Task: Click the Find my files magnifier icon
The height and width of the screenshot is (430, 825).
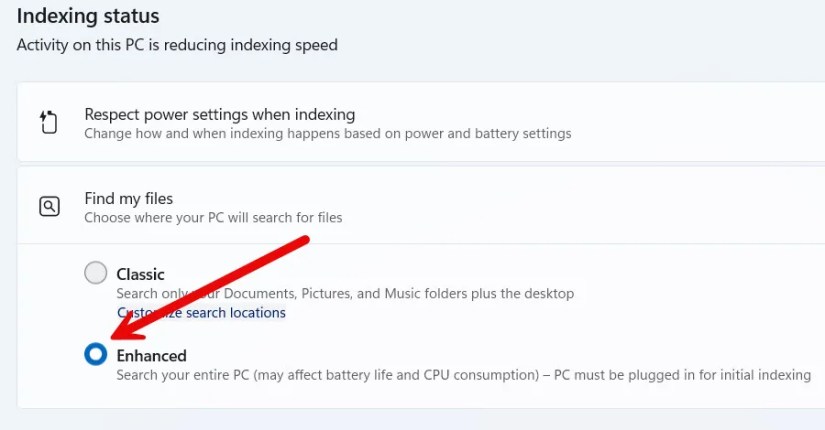Action: pos(49,207)
